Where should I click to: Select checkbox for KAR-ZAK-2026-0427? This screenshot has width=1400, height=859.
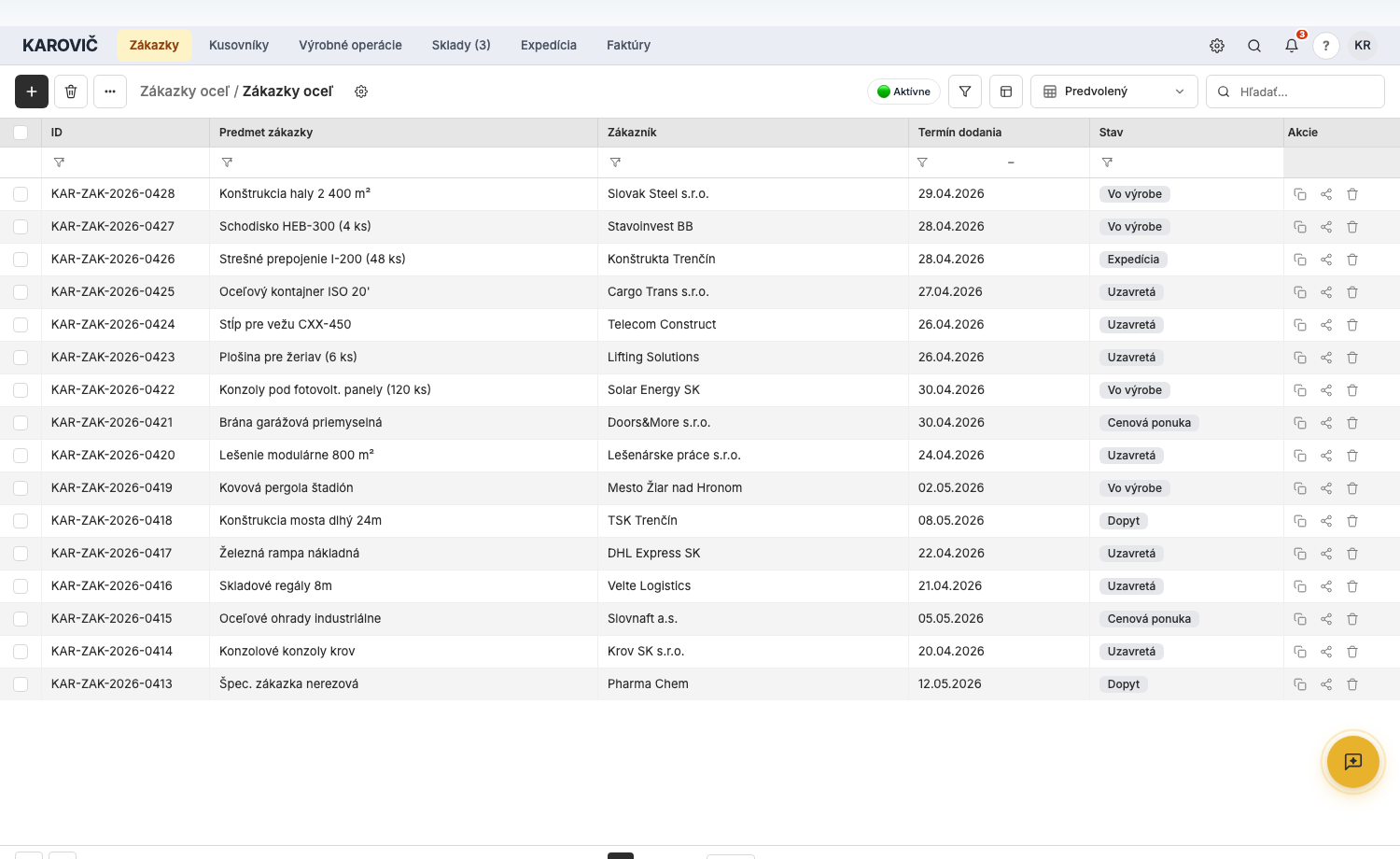pos(21,227)
